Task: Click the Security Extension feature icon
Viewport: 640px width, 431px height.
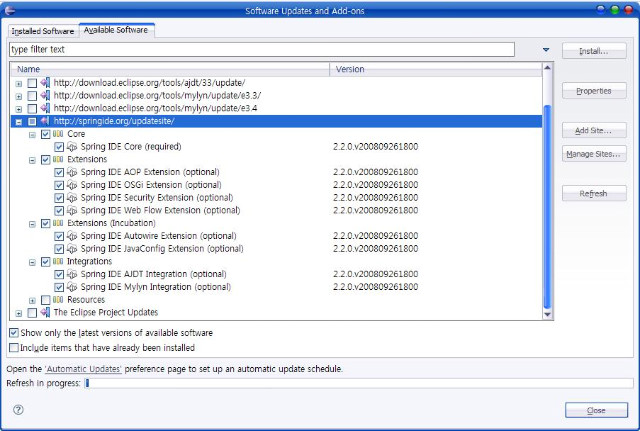Action: [72, 198]
